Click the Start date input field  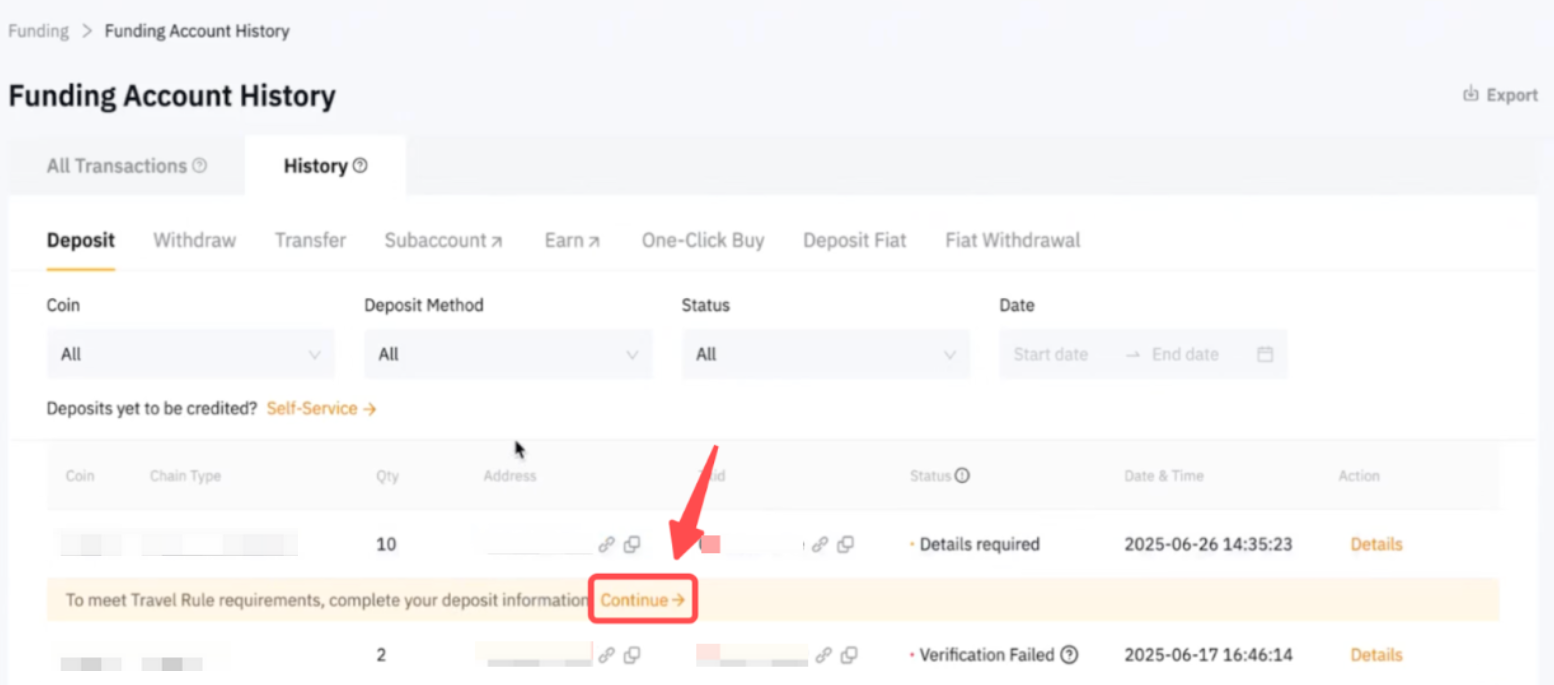coord(1050,354)
